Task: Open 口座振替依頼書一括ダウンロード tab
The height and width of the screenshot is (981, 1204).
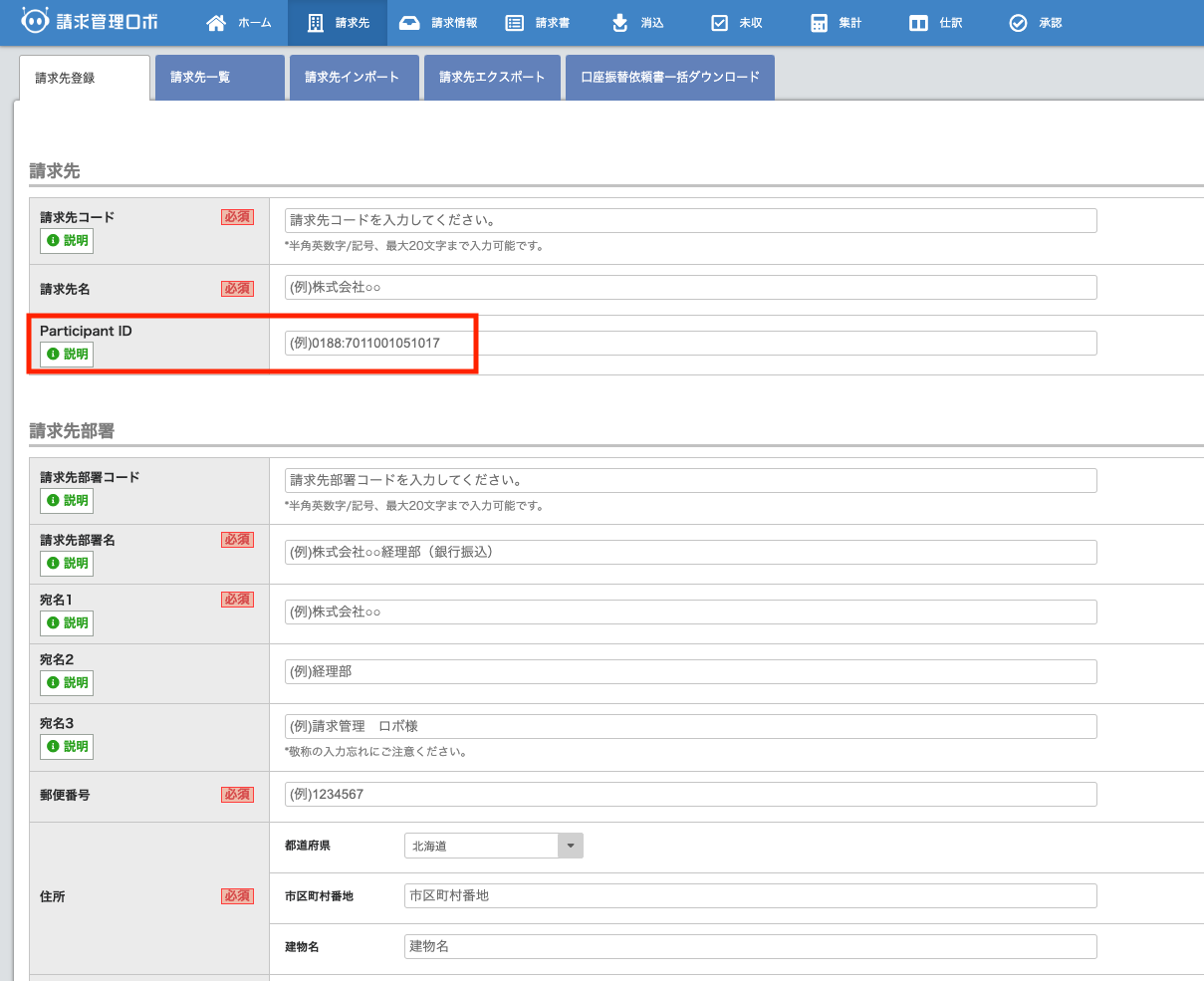Action: (669, 78)
